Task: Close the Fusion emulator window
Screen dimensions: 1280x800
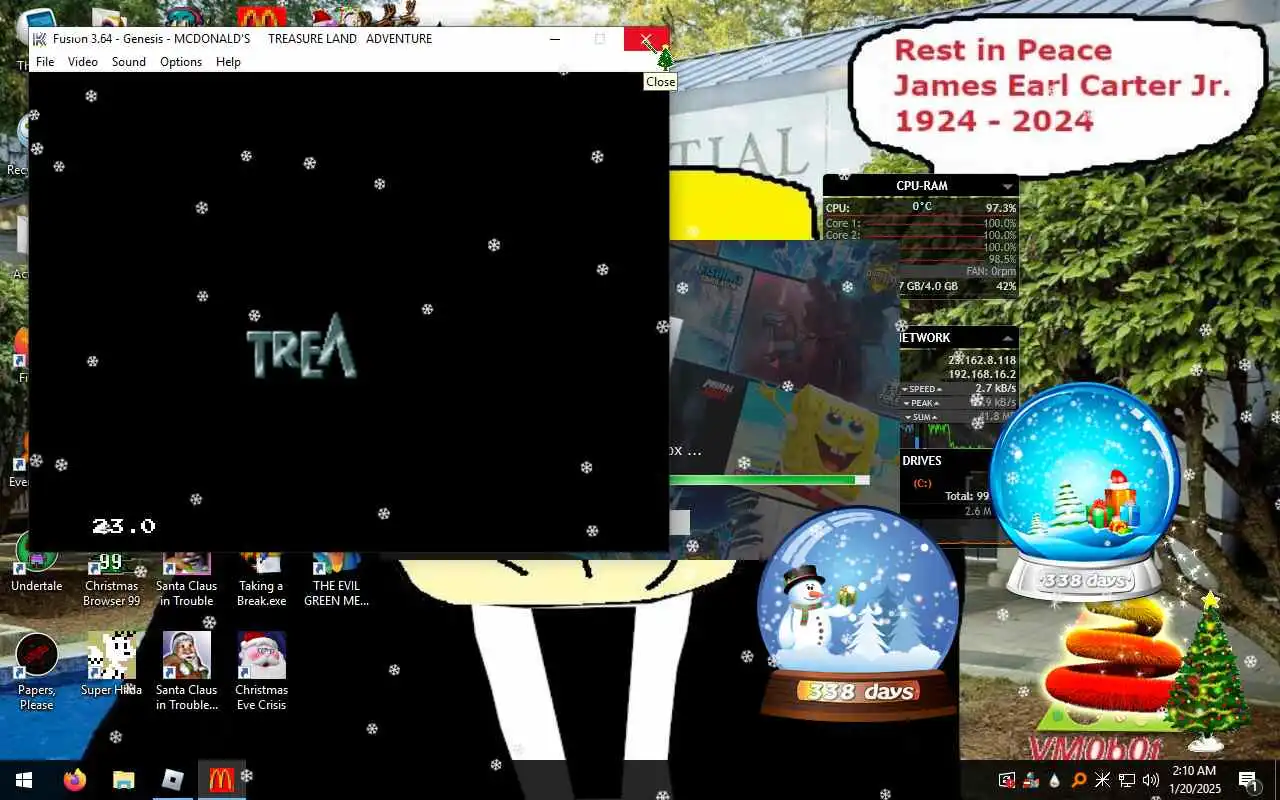Action: [646, 39]
